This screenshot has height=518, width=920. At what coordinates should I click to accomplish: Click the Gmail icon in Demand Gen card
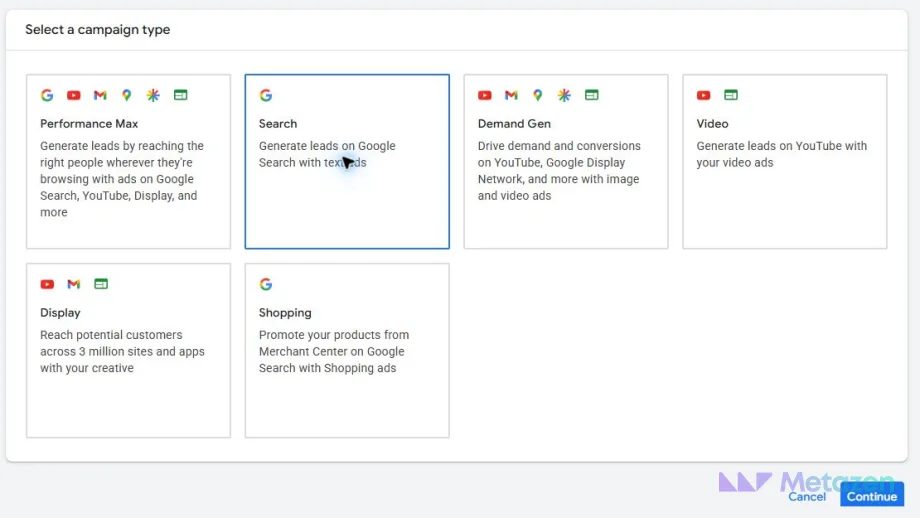click(x=512, y=95)
